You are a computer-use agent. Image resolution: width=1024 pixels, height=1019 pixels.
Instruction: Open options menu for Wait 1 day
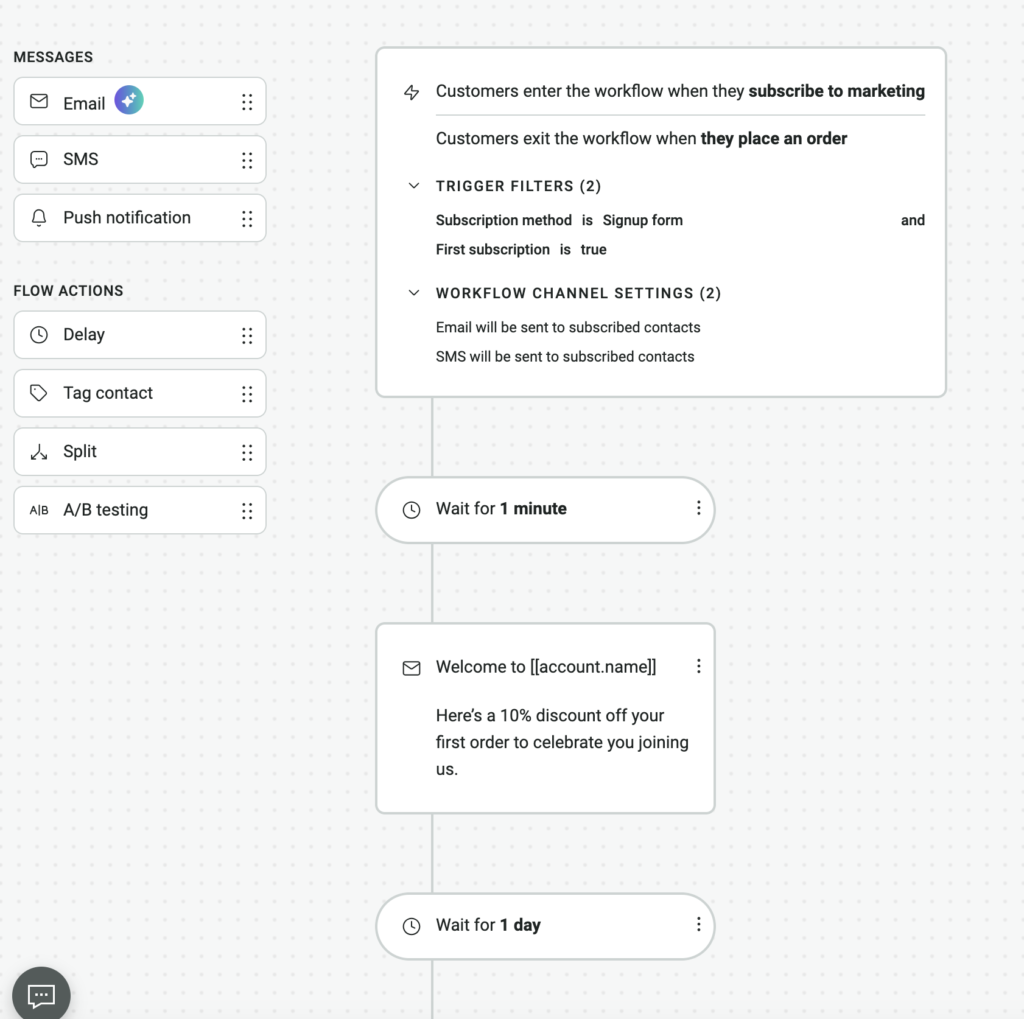tap(698, 924)
